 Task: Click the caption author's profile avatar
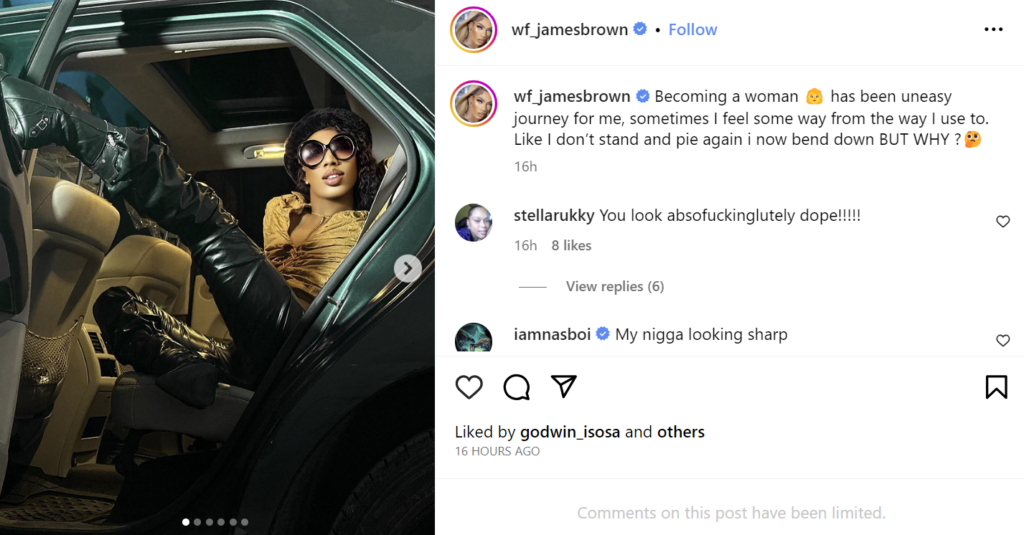(x=474, y=104)
